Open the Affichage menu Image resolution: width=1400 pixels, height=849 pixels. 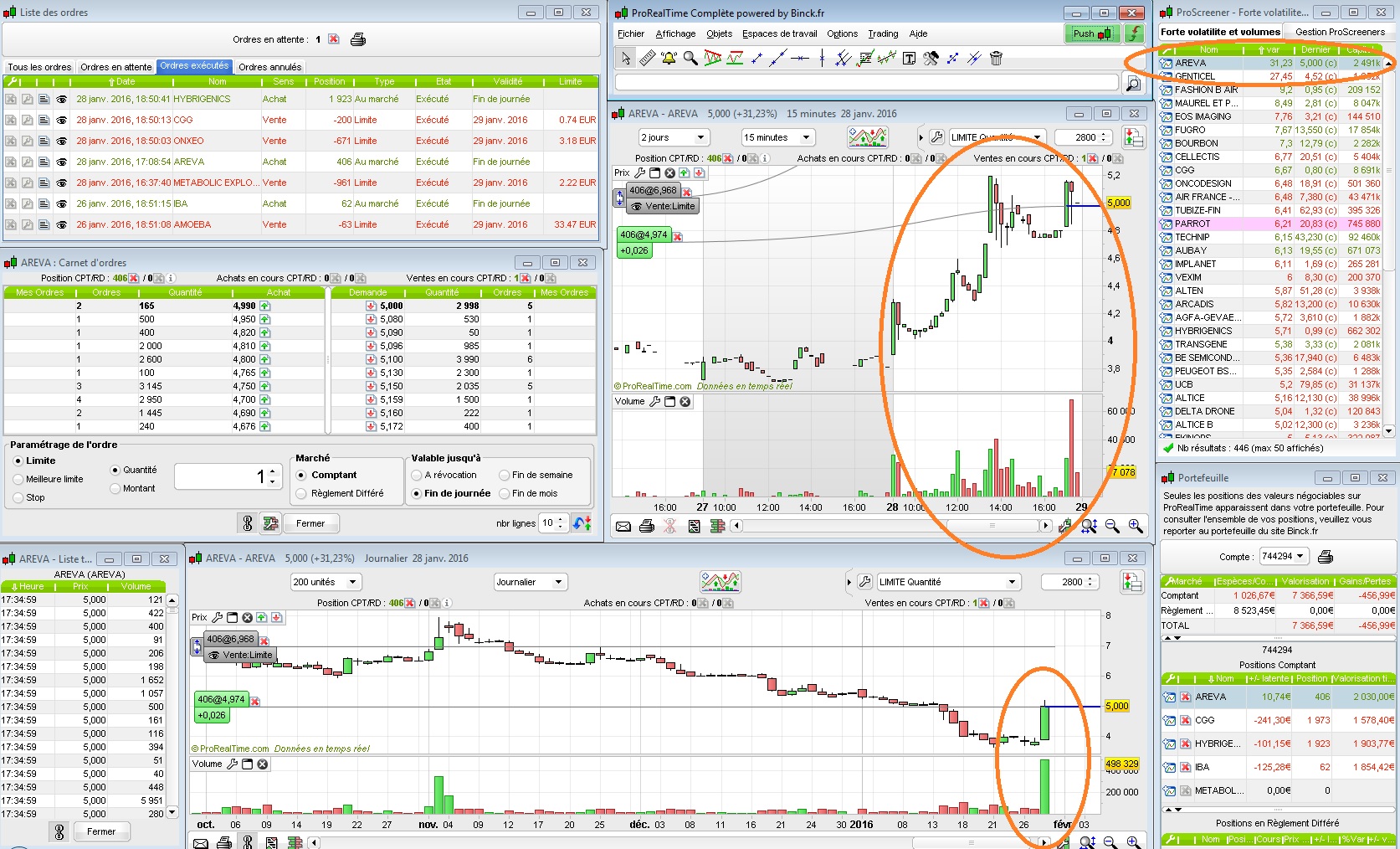click(x=675, y=33)
